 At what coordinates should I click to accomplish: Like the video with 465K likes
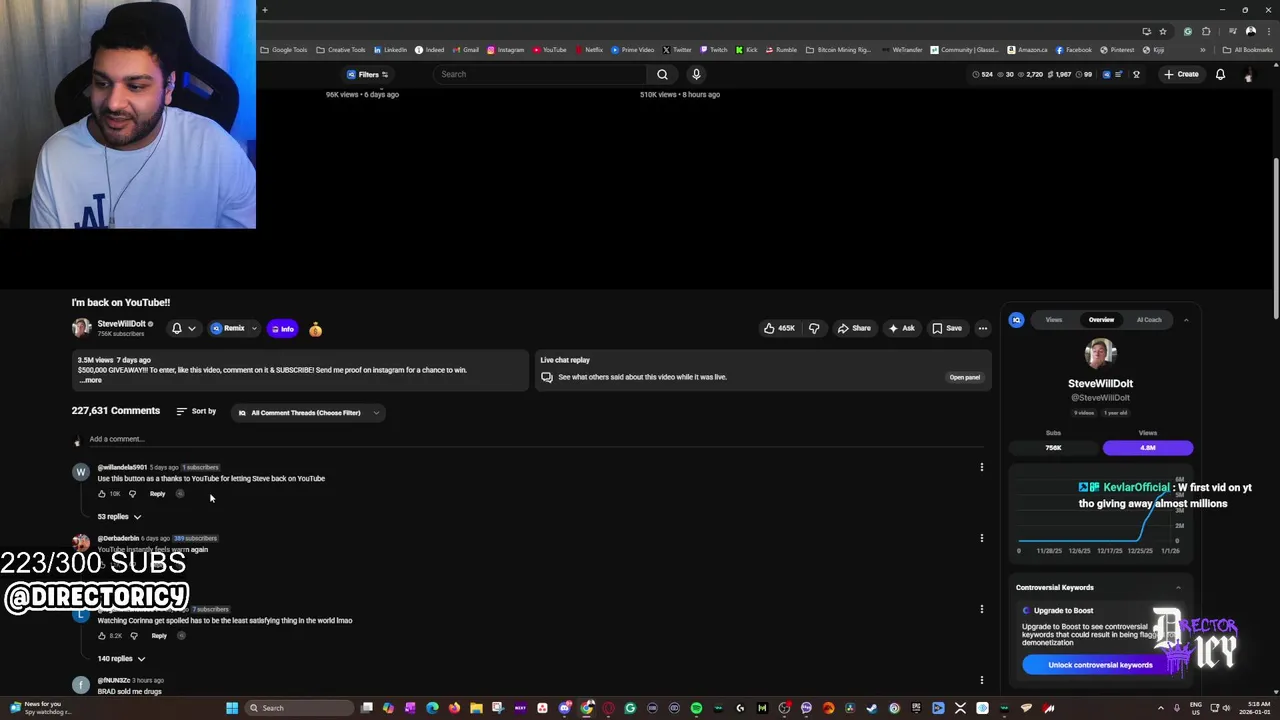[x=779, y=328]
